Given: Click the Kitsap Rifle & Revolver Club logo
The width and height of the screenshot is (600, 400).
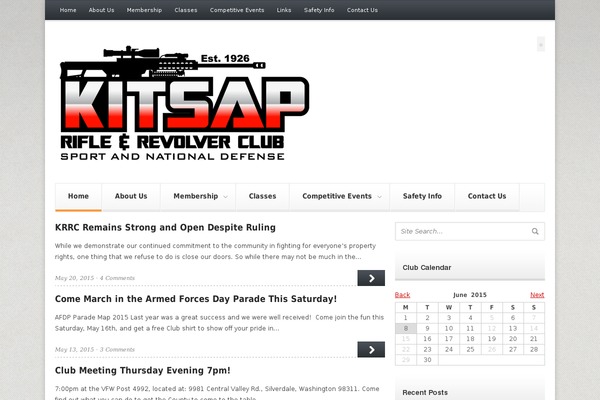Looking at the screenshot, I should [185, 103].
